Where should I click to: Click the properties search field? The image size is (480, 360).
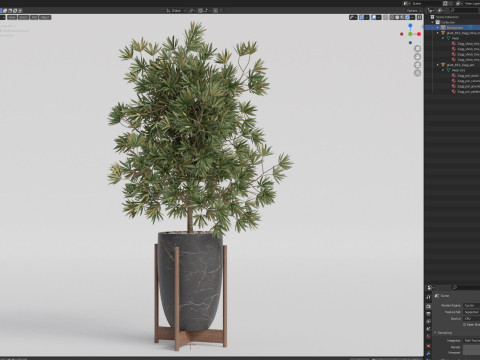click(x=466, y=287)
